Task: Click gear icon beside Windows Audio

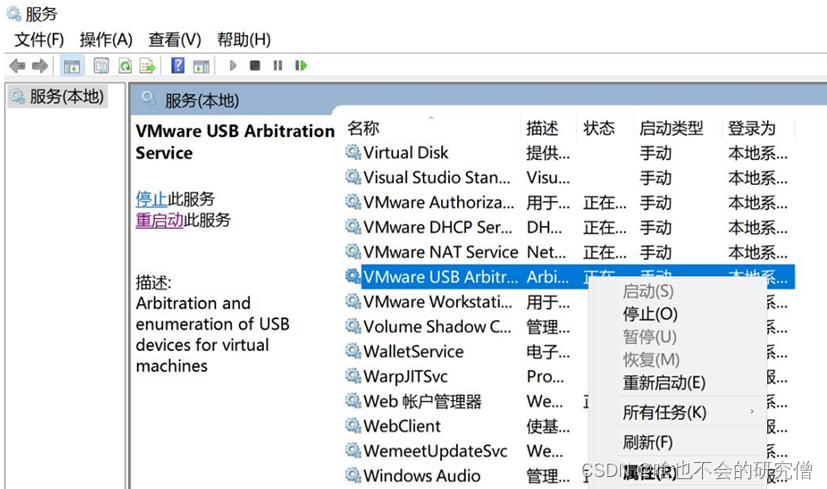Action: (353, 475)
